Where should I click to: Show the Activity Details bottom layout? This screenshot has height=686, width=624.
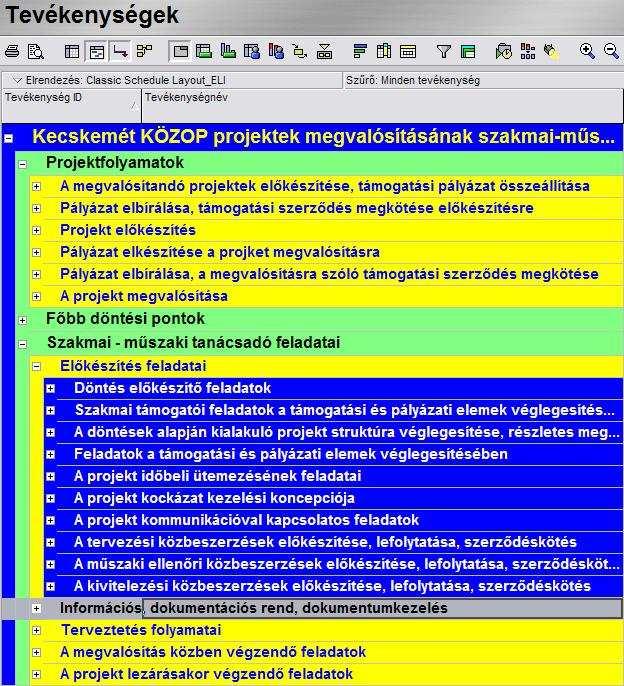(180, 52)
